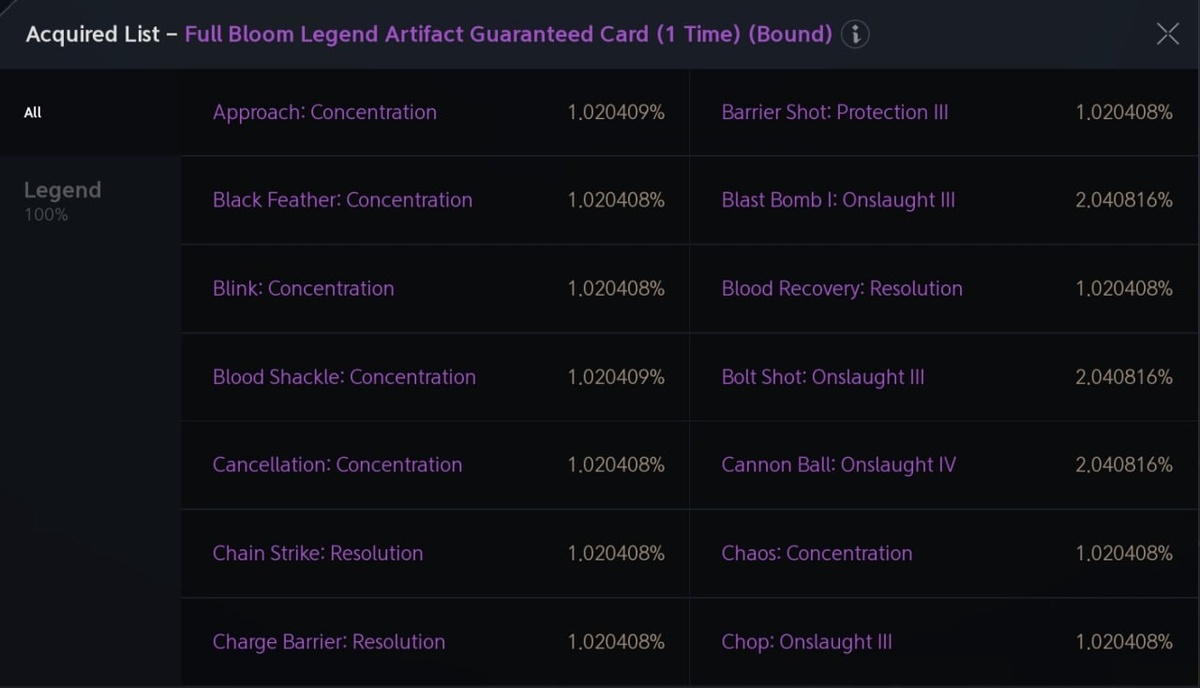The image size is (1200, 688).
Task: Select Cancellation: Concentration entry
Action: tap(337, 465)
